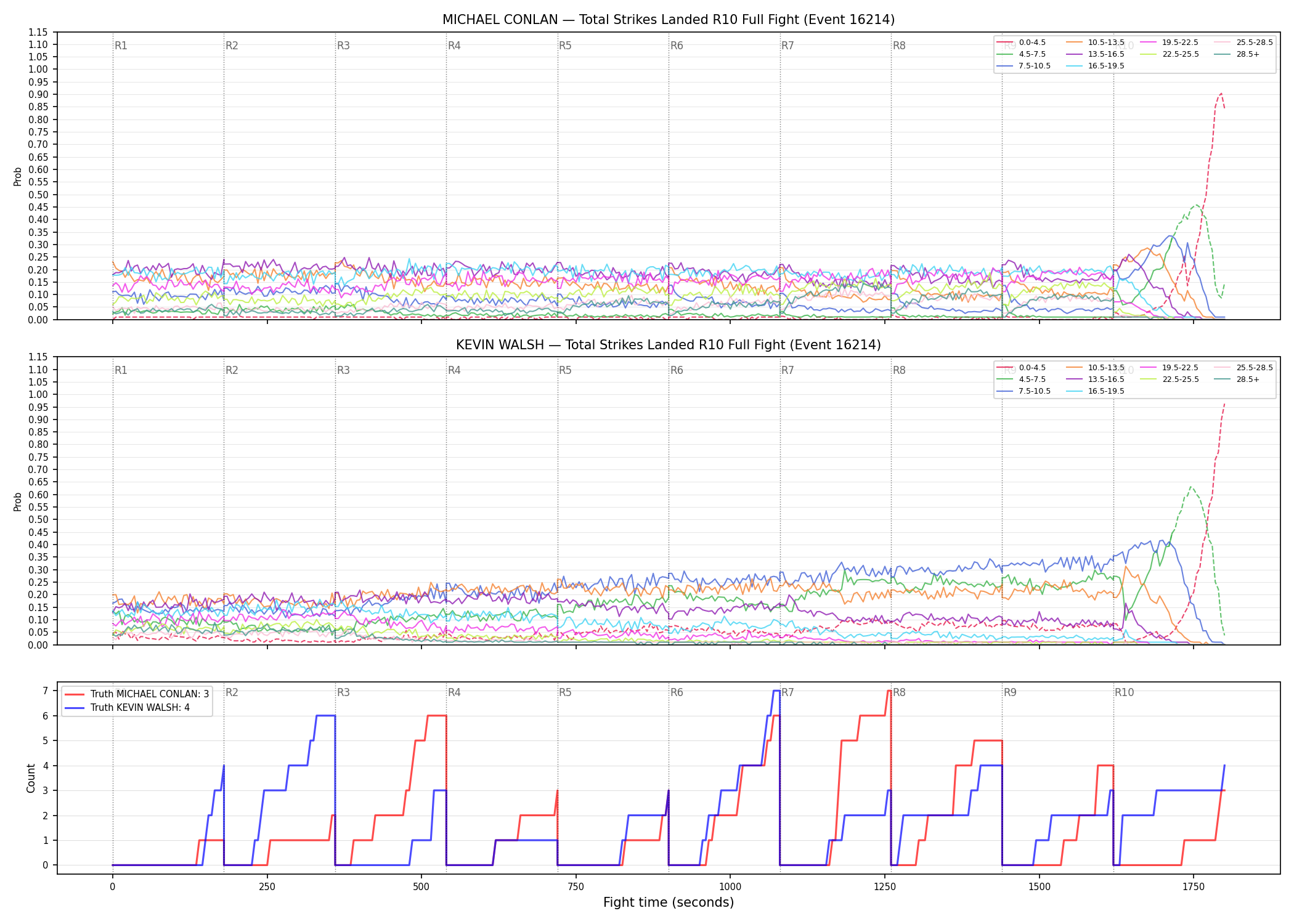Click the '500' x-axis tick label
This screenshot has width=1294, height=924.
point(421,887)
